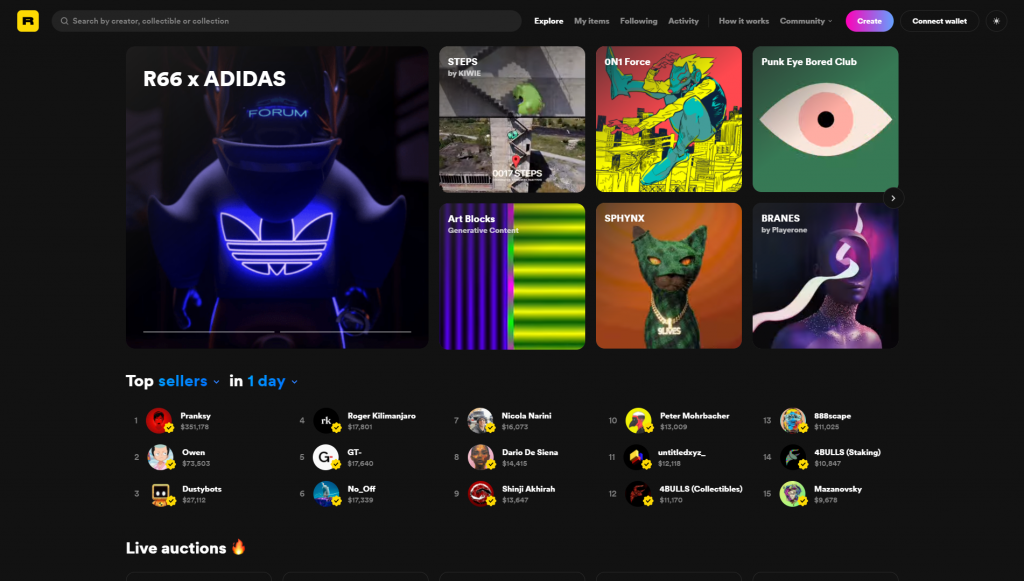Open the 1 day period dropdown

click(x=272, y=381)
